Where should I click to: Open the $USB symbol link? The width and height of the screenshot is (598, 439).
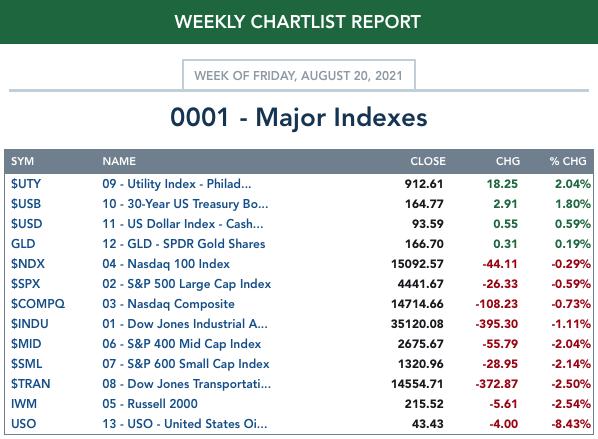[26, 204]
